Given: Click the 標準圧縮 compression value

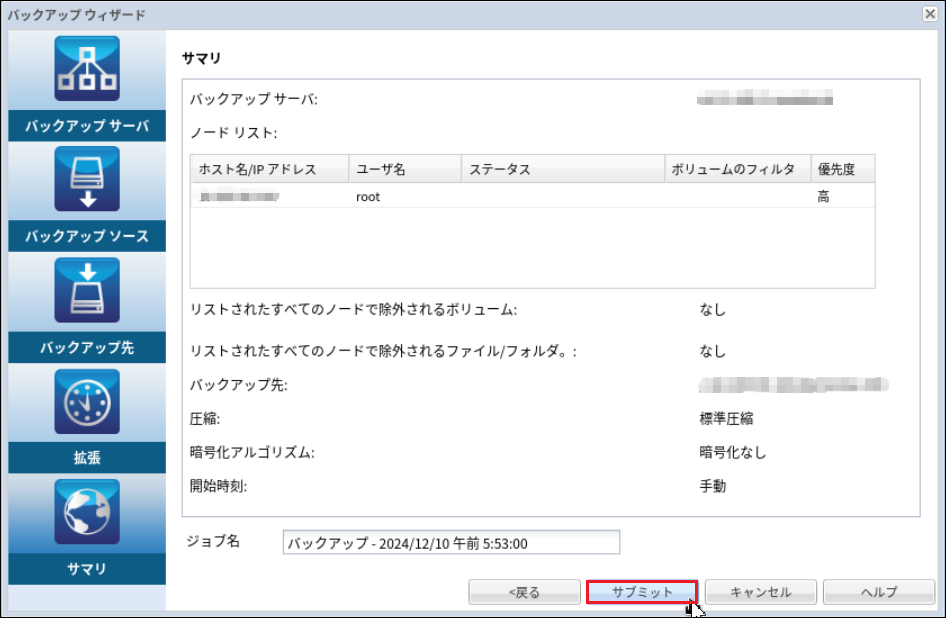Looking at the screenshot, I should (x=726, y=418).
